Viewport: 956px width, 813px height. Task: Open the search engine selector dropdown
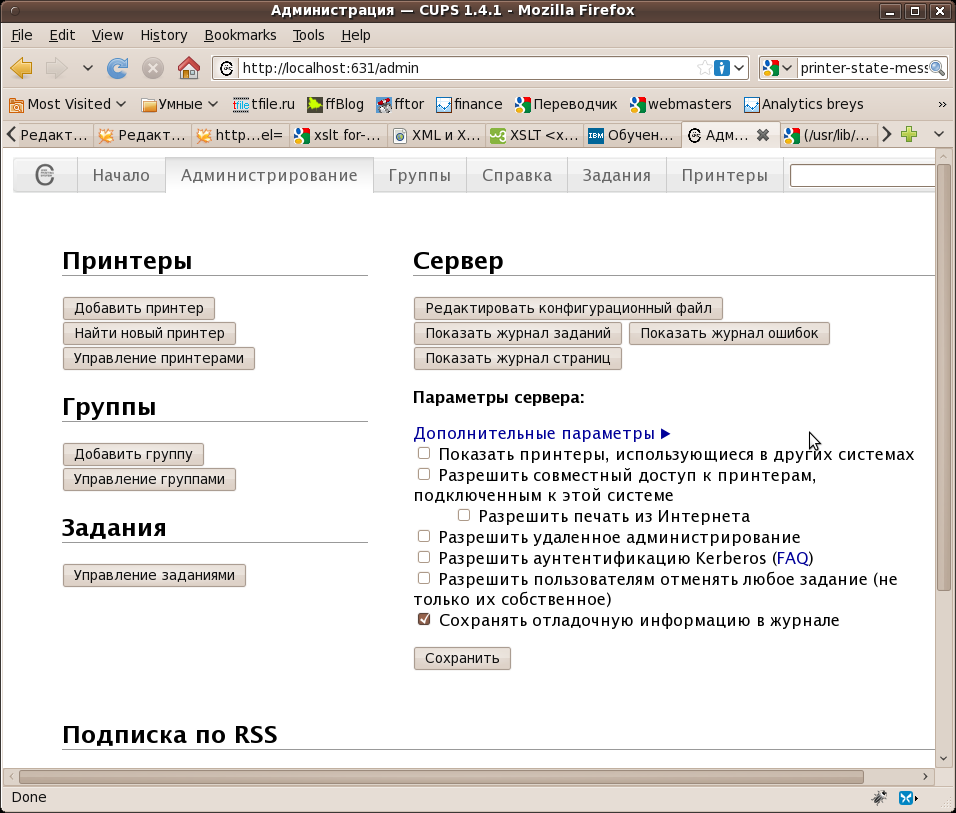point(778,68)
